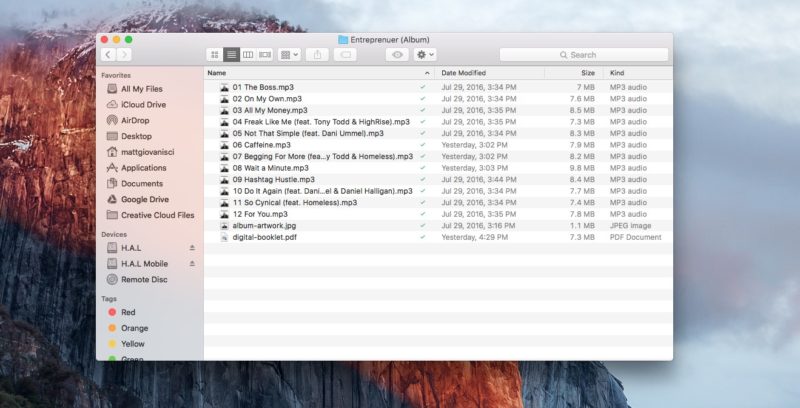The image size is (800, 408).
Task: Open the Action gear menu
Action: tap(426, 55)
